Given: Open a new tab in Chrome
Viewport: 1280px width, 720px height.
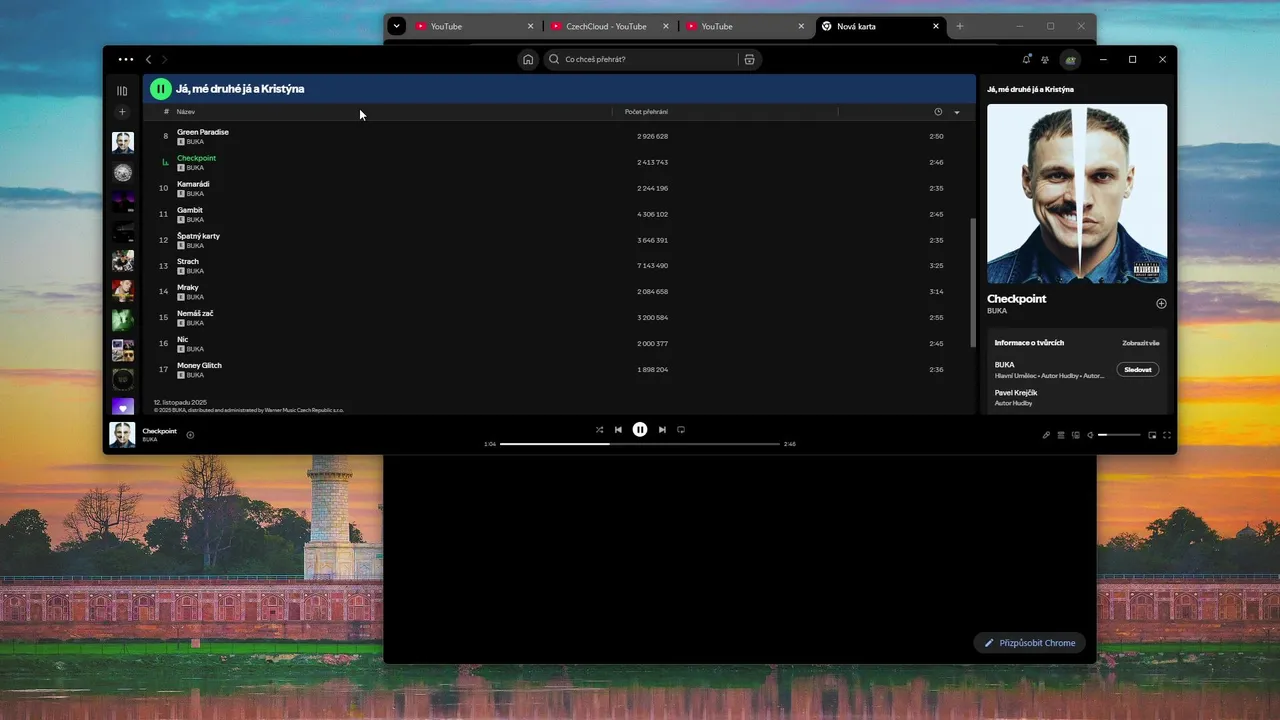Looking at the screenshot, I should (x=960, y=26).
